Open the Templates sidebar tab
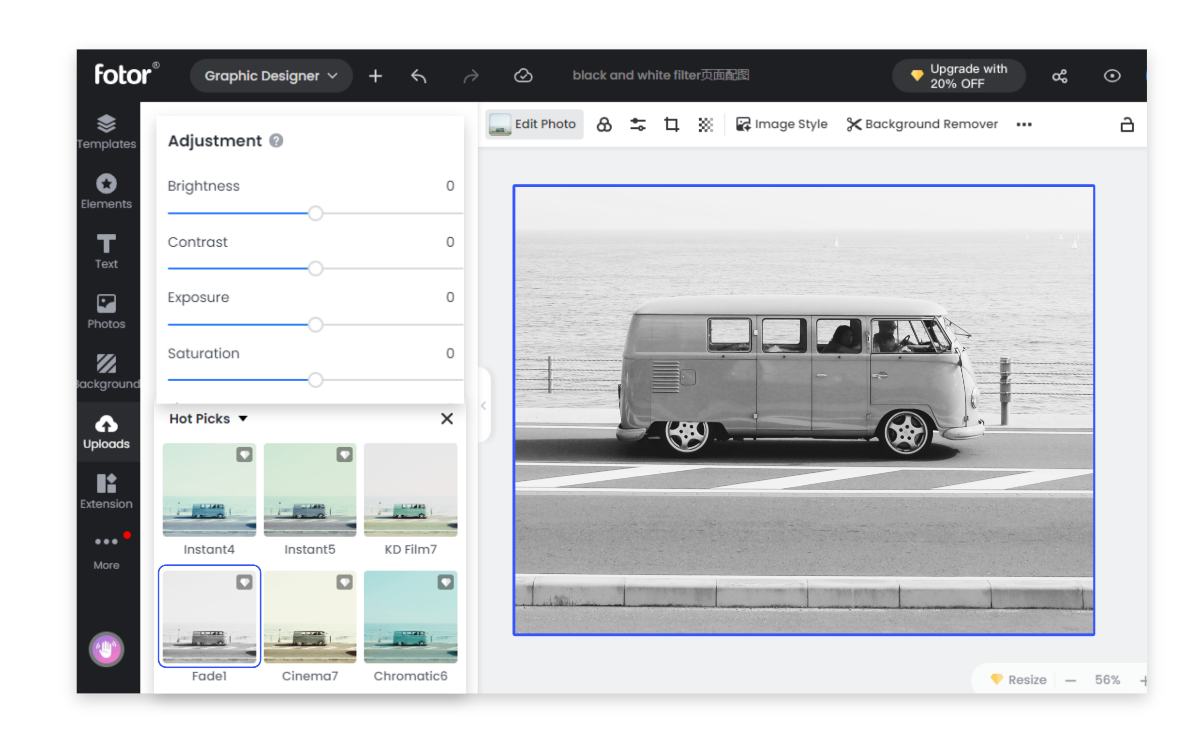Viewport: 1200px width, 750px height. pos(107,132)
